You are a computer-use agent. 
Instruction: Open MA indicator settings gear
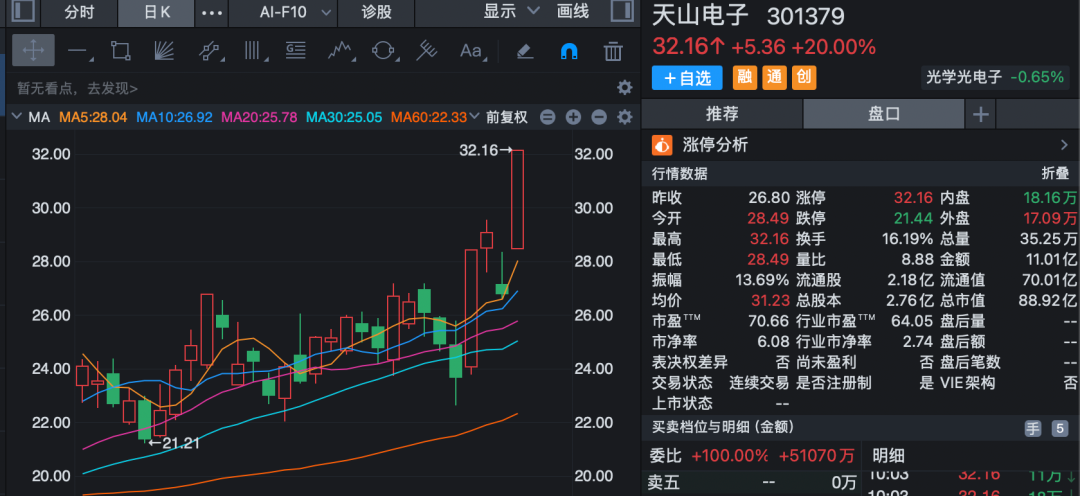click(625, 117)
